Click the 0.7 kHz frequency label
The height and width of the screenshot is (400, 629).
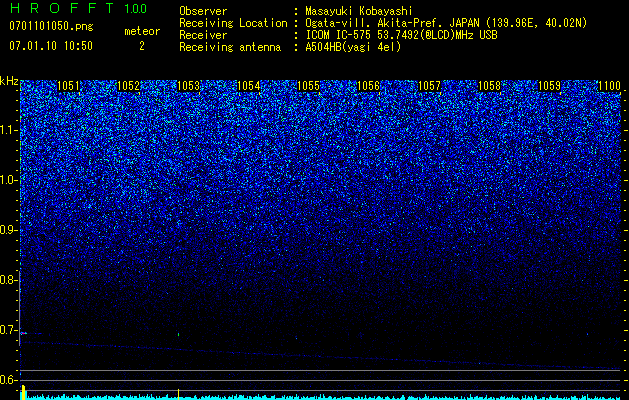[9, 330]
